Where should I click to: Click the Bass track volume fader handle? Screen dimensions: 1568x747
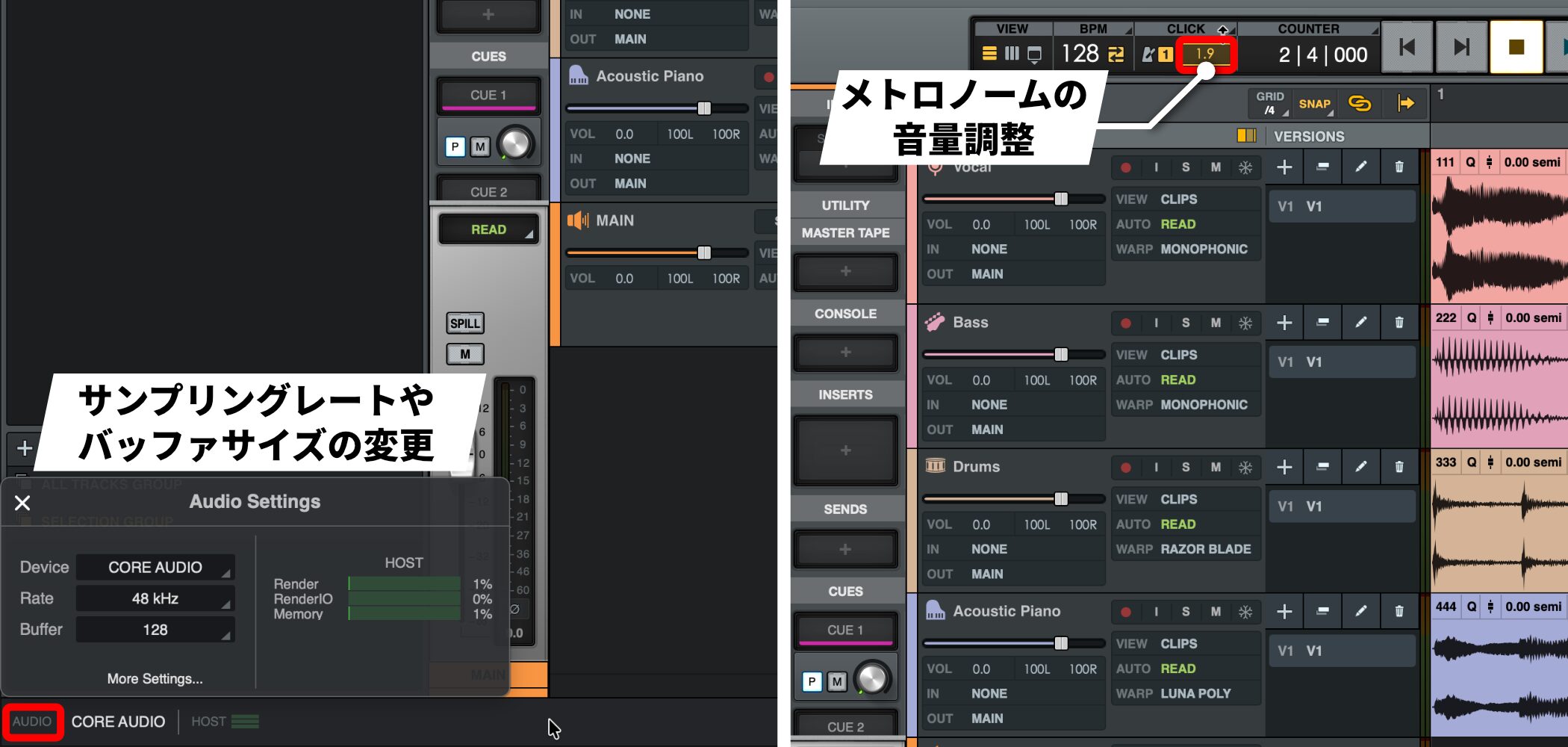(1061, 355)
